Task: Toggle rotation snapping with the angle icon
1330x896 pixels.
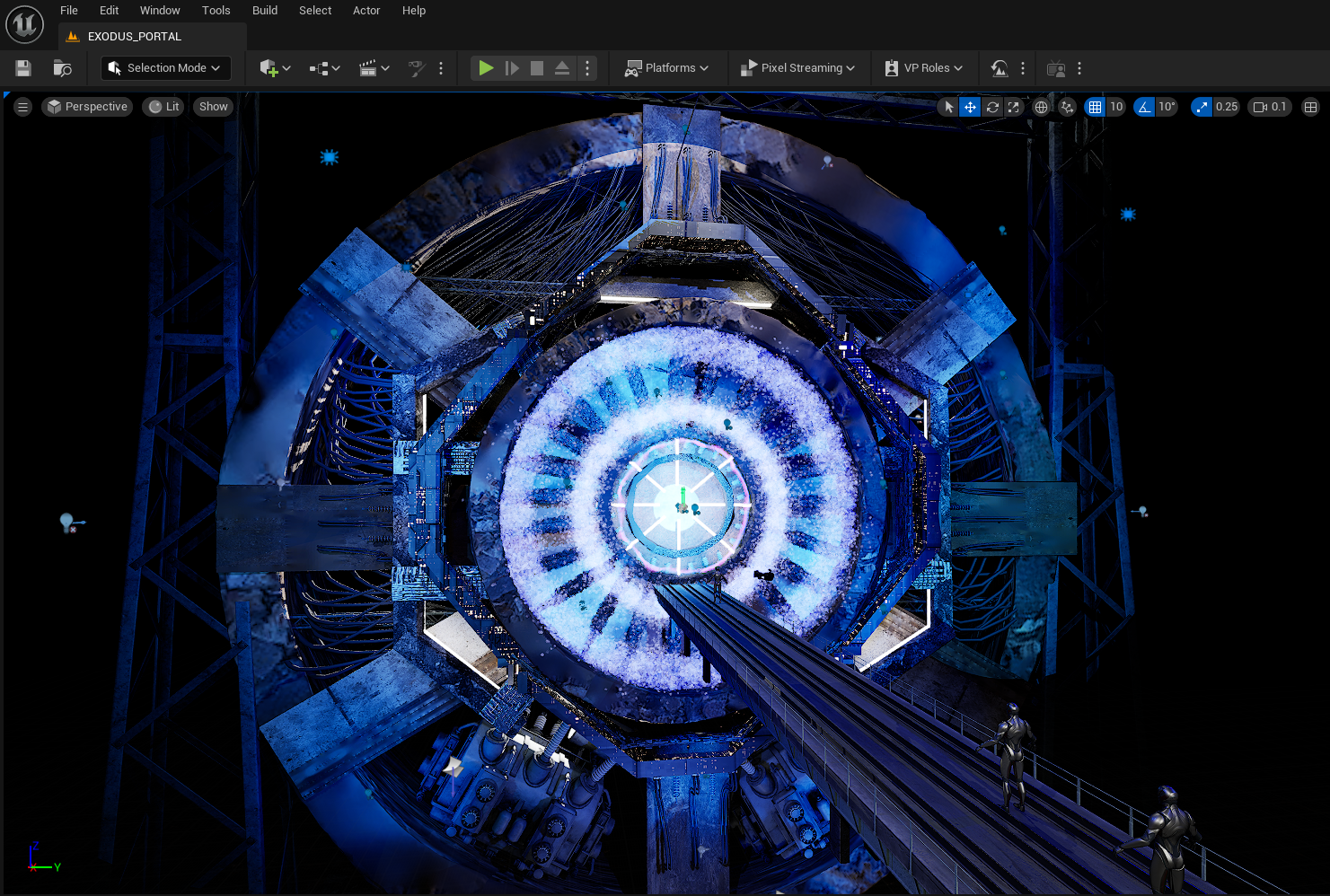Action: tap(1143, 106)
